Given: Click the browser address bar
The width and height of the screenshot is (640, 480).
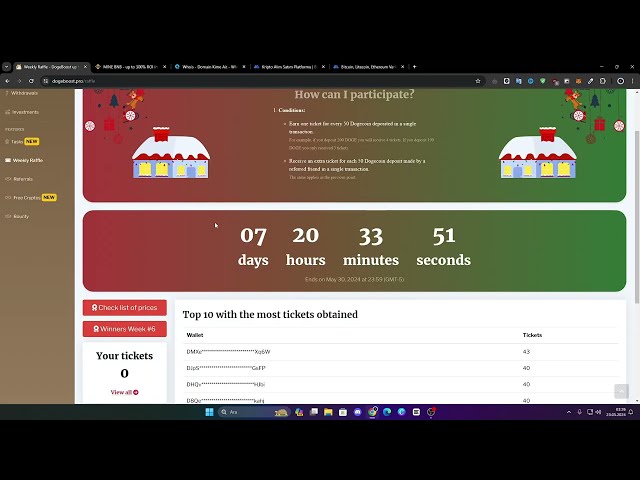Looking at the screenshot, I should point(250,80).
